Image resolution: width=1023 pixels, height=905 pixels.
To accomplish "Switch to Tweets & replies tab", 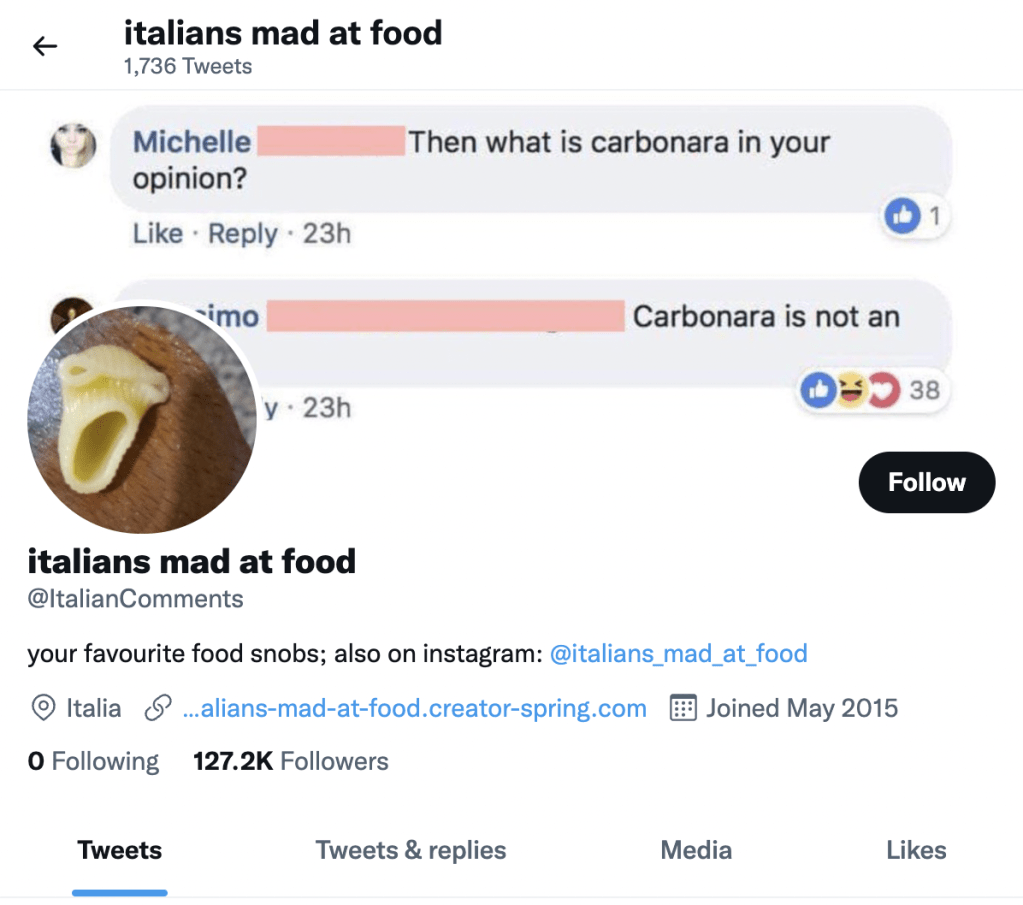I will pos(411,851).
